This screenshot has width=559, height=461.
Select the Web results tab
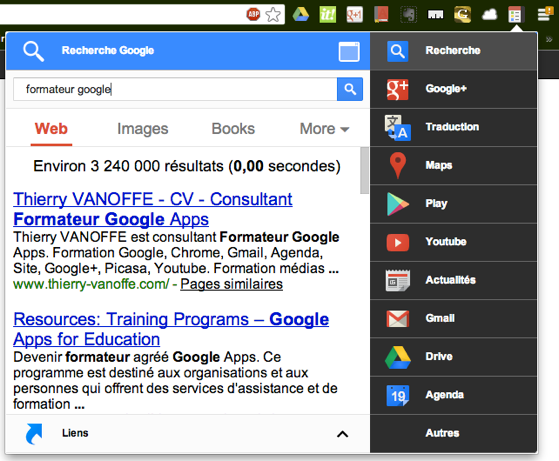(x=51, y=129)
